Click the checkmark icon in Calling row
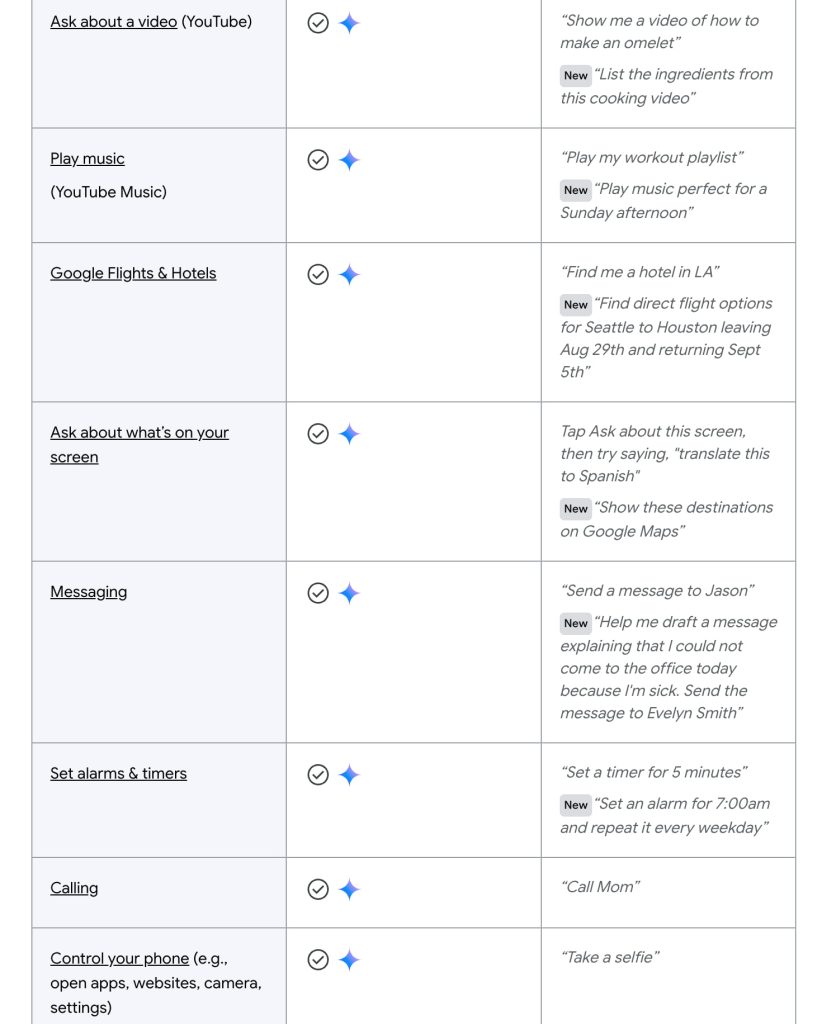Viewport: 822px width, 1024px height. pos(318,889)
